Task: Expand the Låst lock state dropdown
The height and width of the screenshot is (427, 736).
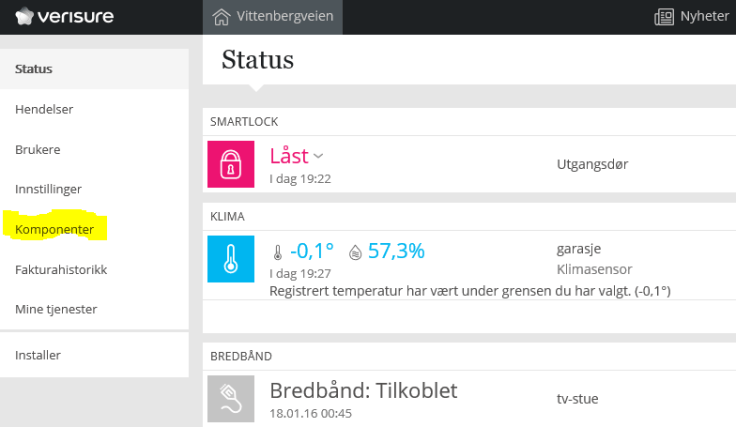Action: 319,156
